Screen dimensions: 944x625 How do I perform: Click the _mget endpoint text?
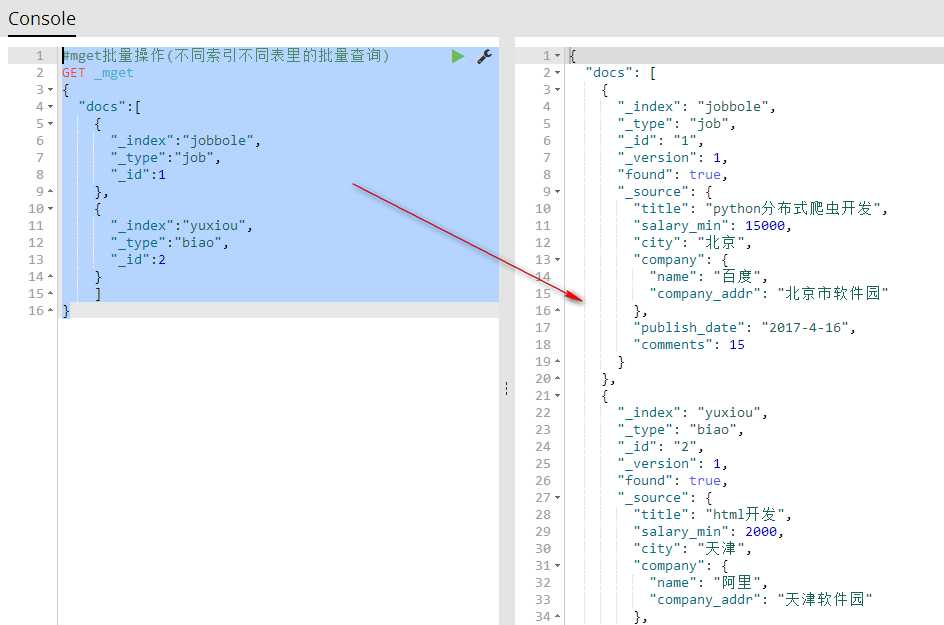click(114, 73)
